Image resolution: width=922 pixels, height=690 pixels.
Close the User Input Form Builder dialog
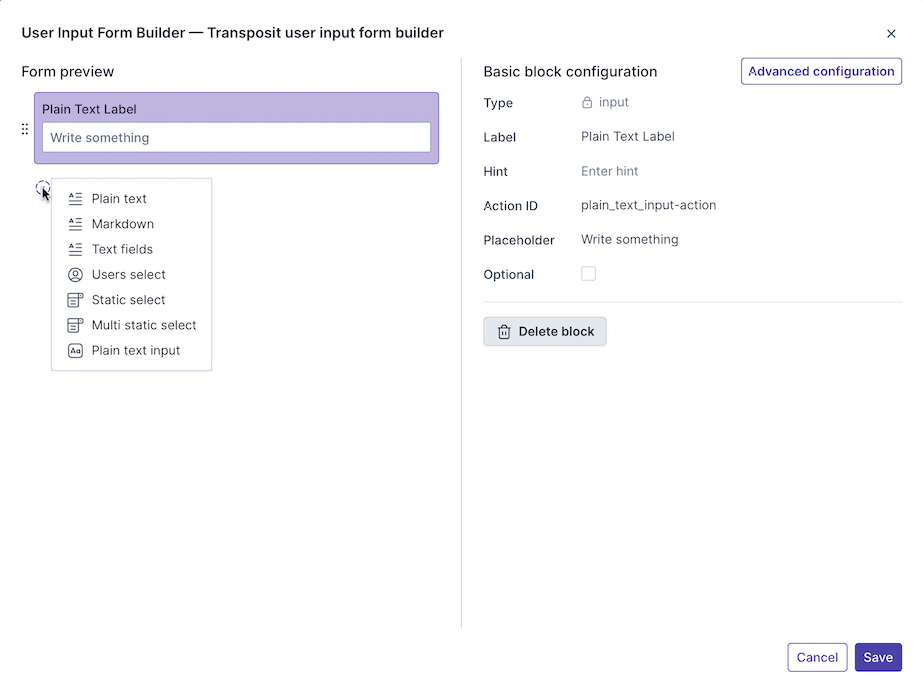coord(891,34)
